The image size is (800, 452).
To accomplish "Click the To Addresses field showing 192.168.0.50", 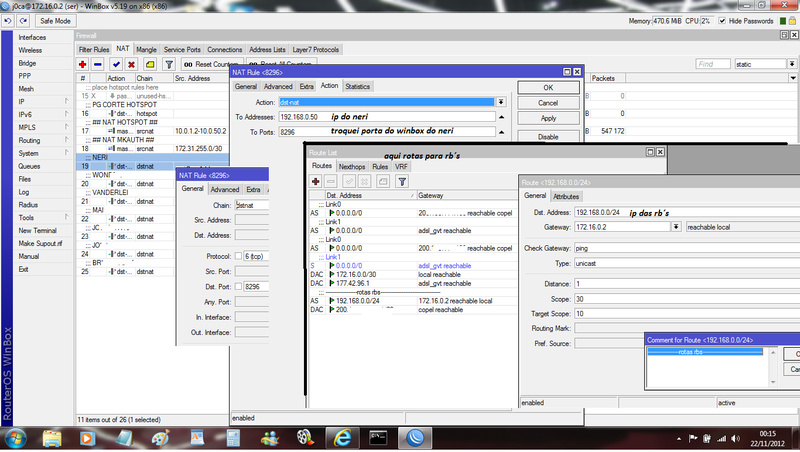I will tap(387, 117).
